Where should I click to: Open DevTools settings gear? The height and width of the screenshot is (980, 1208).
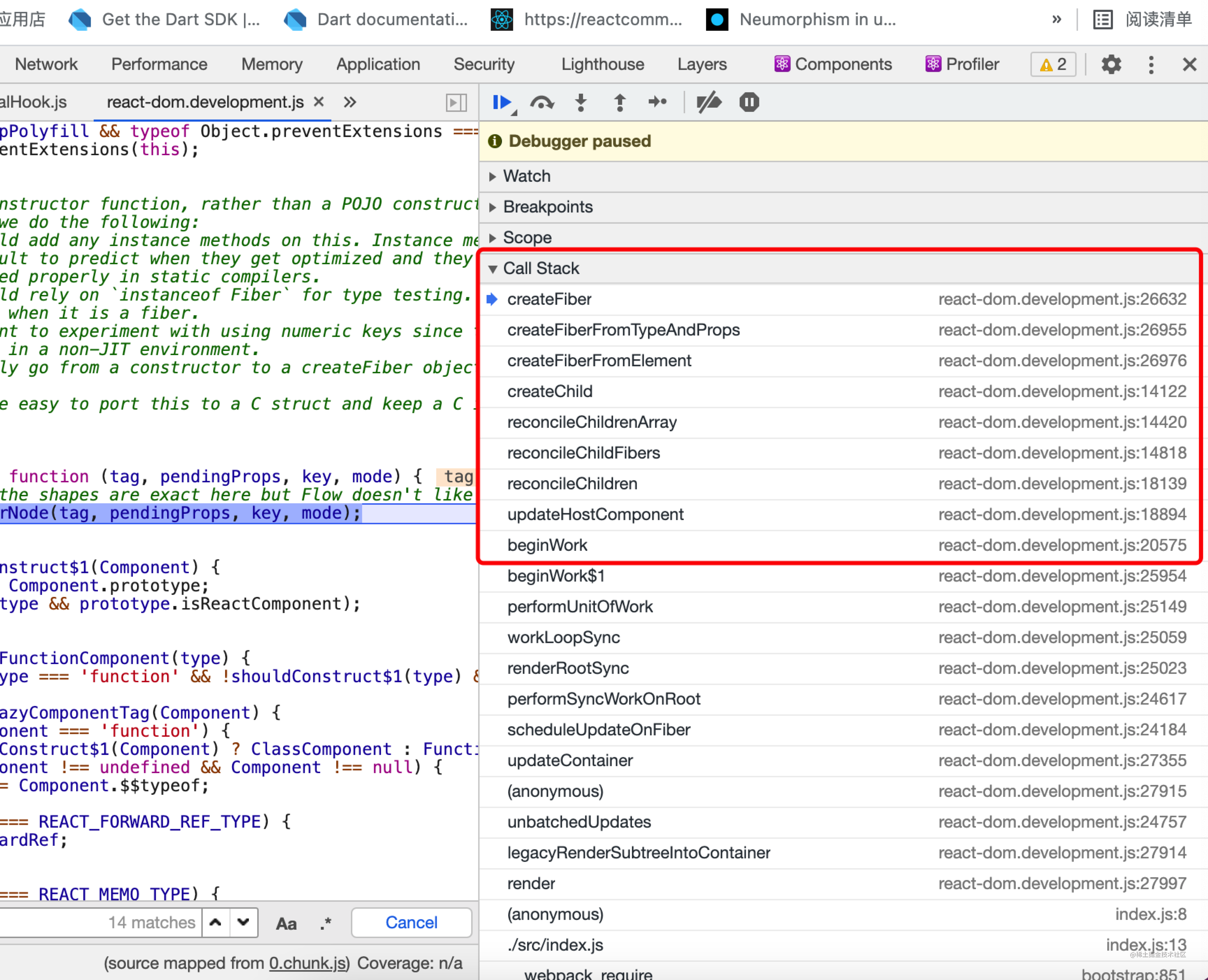1111,64
